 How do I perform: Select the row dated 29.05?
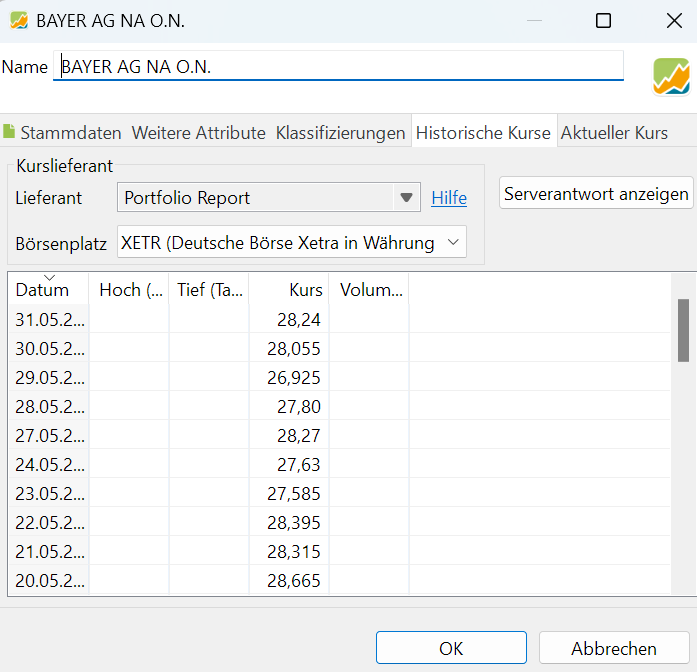tap(340, 377)
